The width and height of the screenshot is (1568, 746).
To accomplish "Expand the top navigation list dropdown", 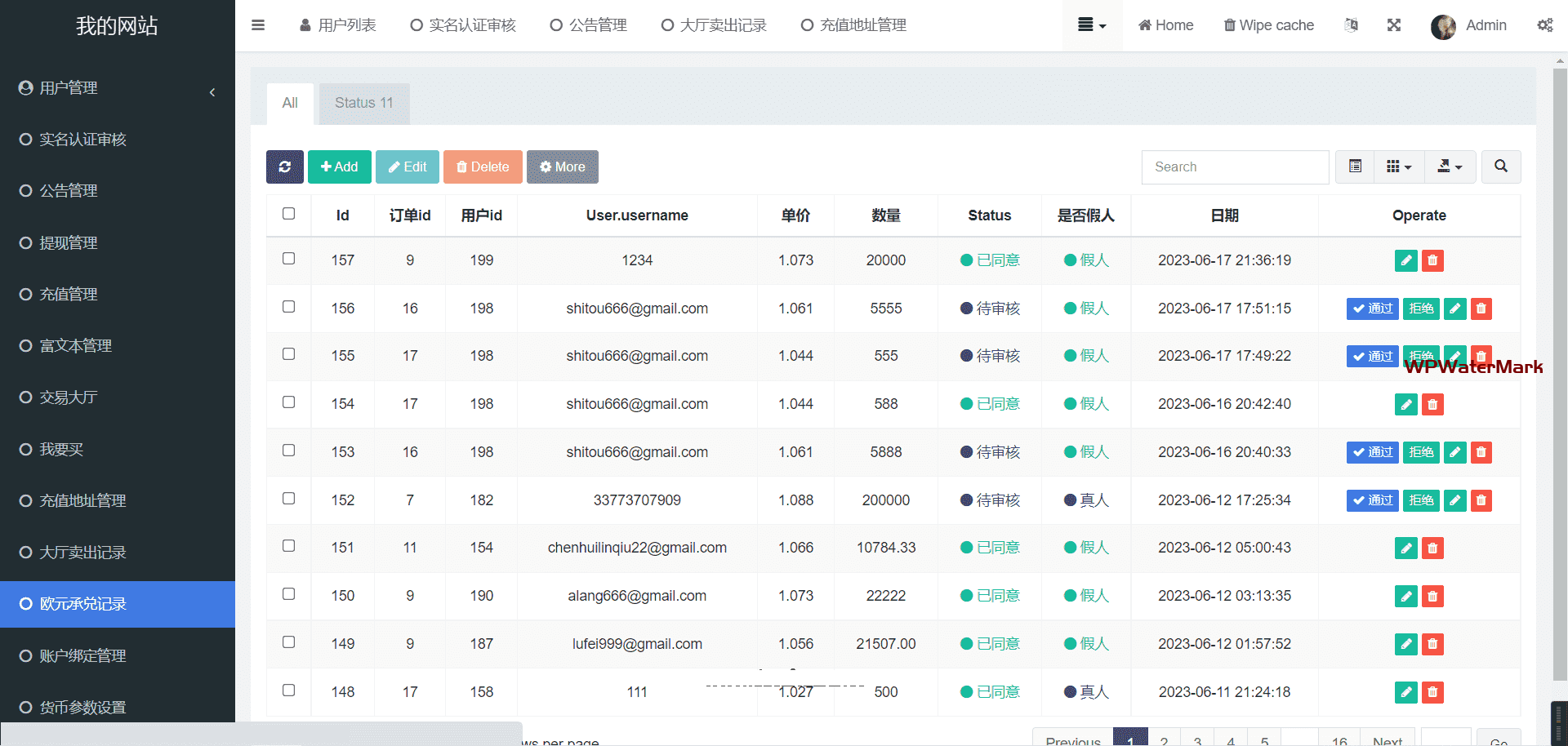I will [1091, 25].
